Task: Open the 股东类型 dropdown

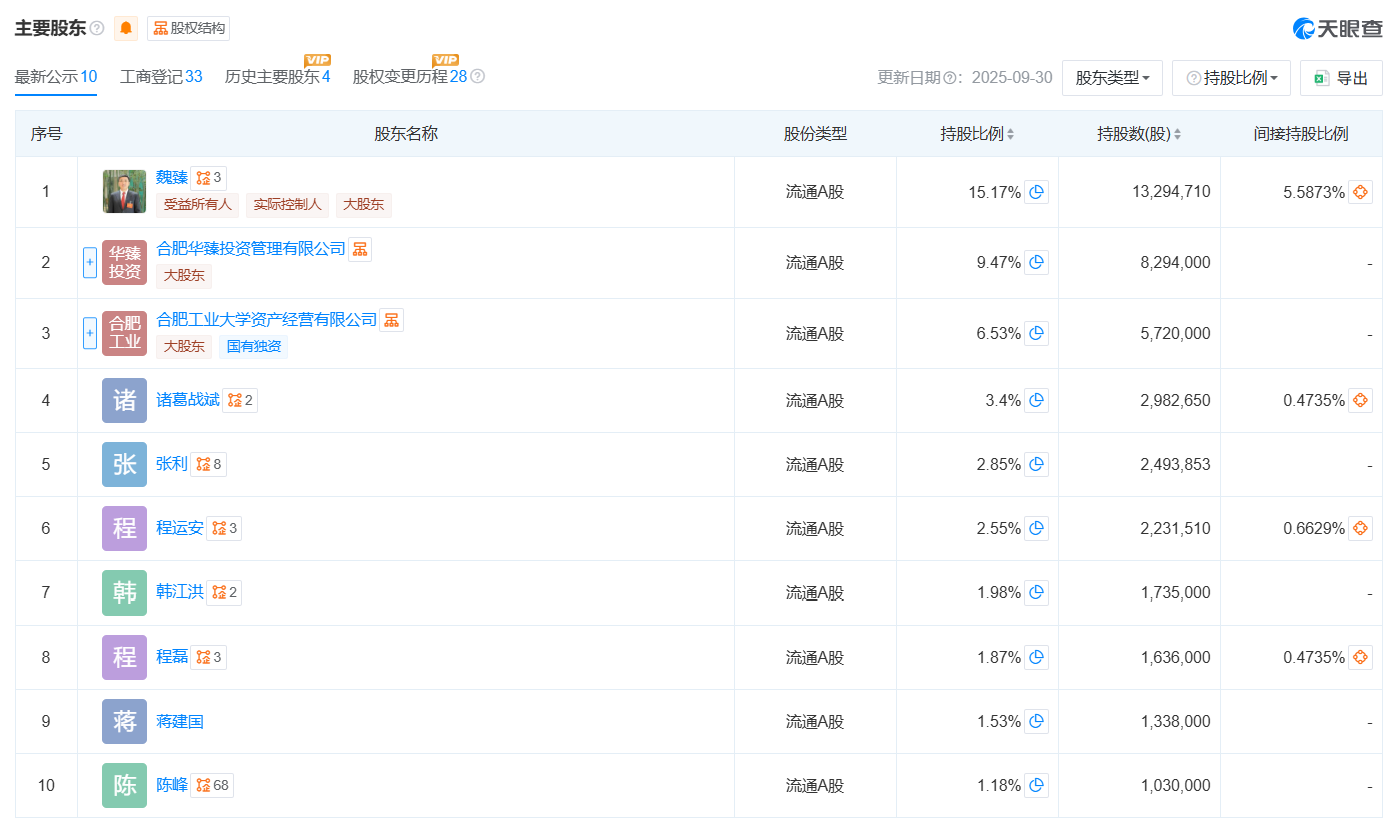Action: click(1112, 78)
